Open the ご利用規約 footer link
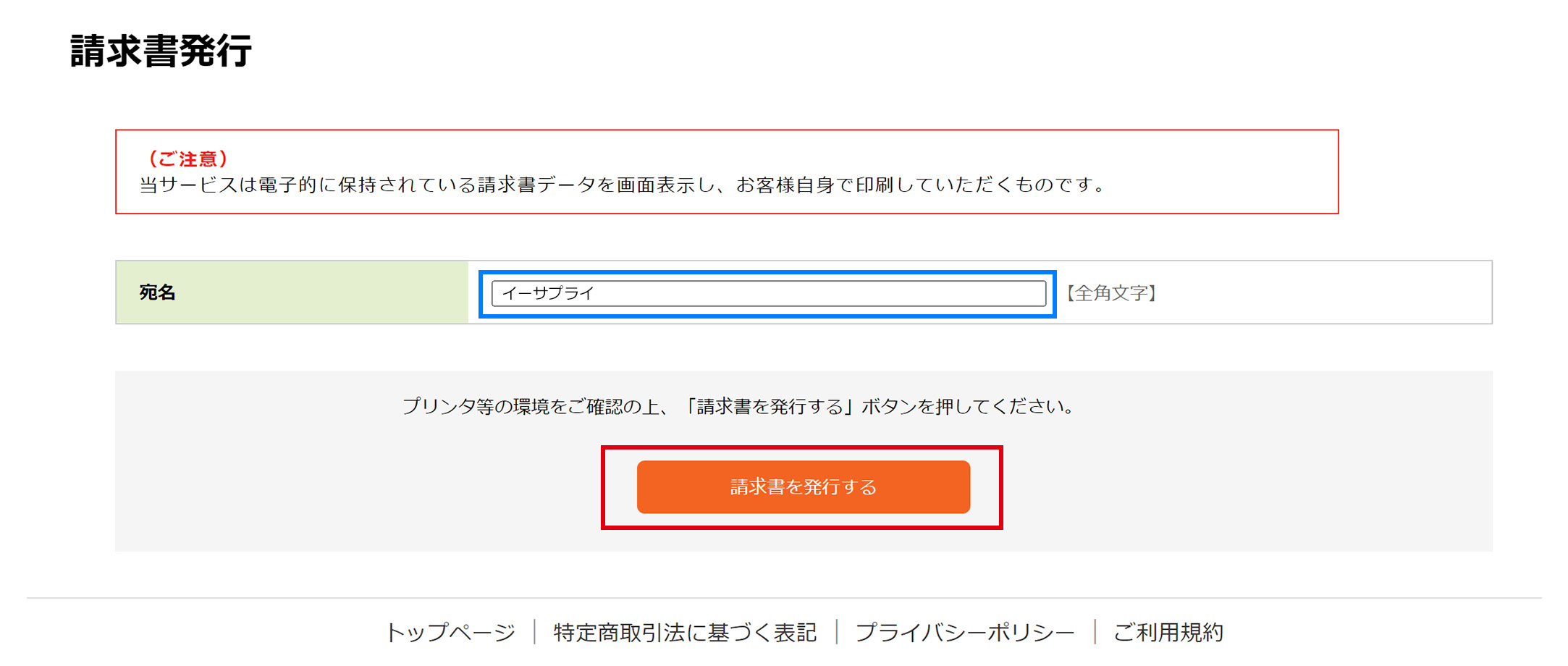1568x666 pixels. [1168, 633]
